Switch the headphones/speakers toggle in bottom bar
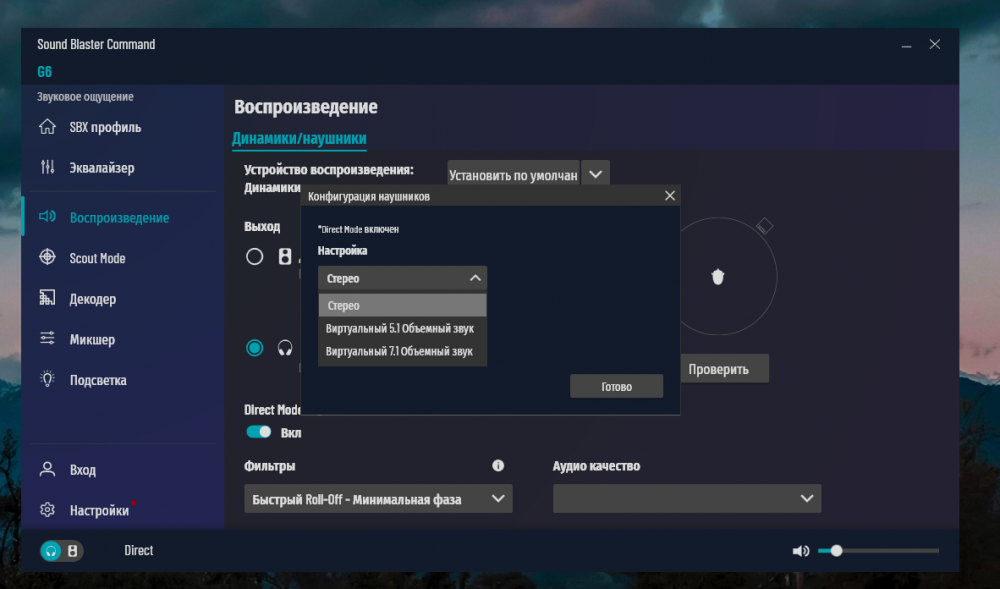Image resolution: width=1000 pixels, height=589 pixels. pos(62,551)
